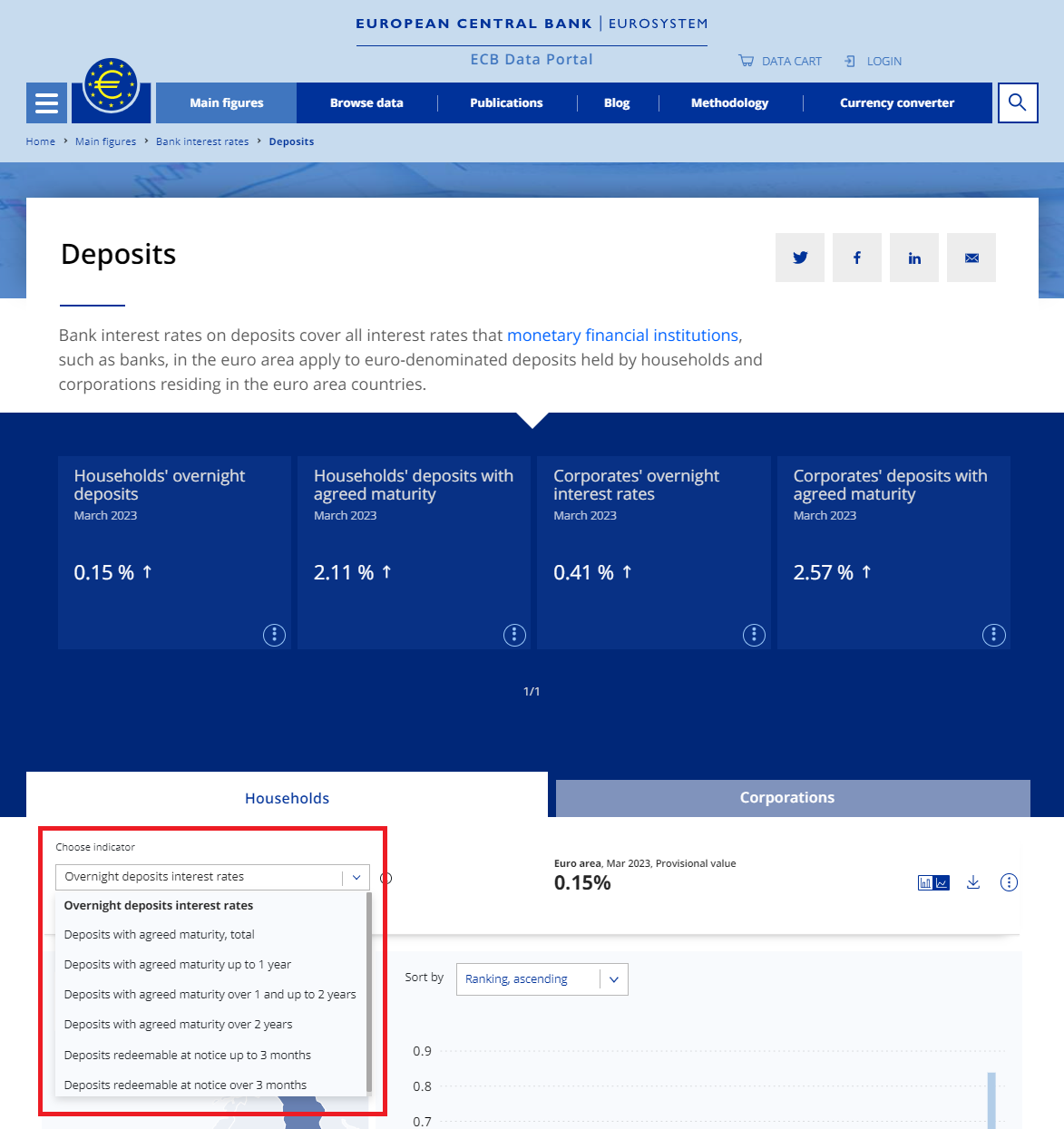Open the Ranking, ascending sort dropdown
This screenshot has width=1064, height=1129.
[x=541, y=979]
